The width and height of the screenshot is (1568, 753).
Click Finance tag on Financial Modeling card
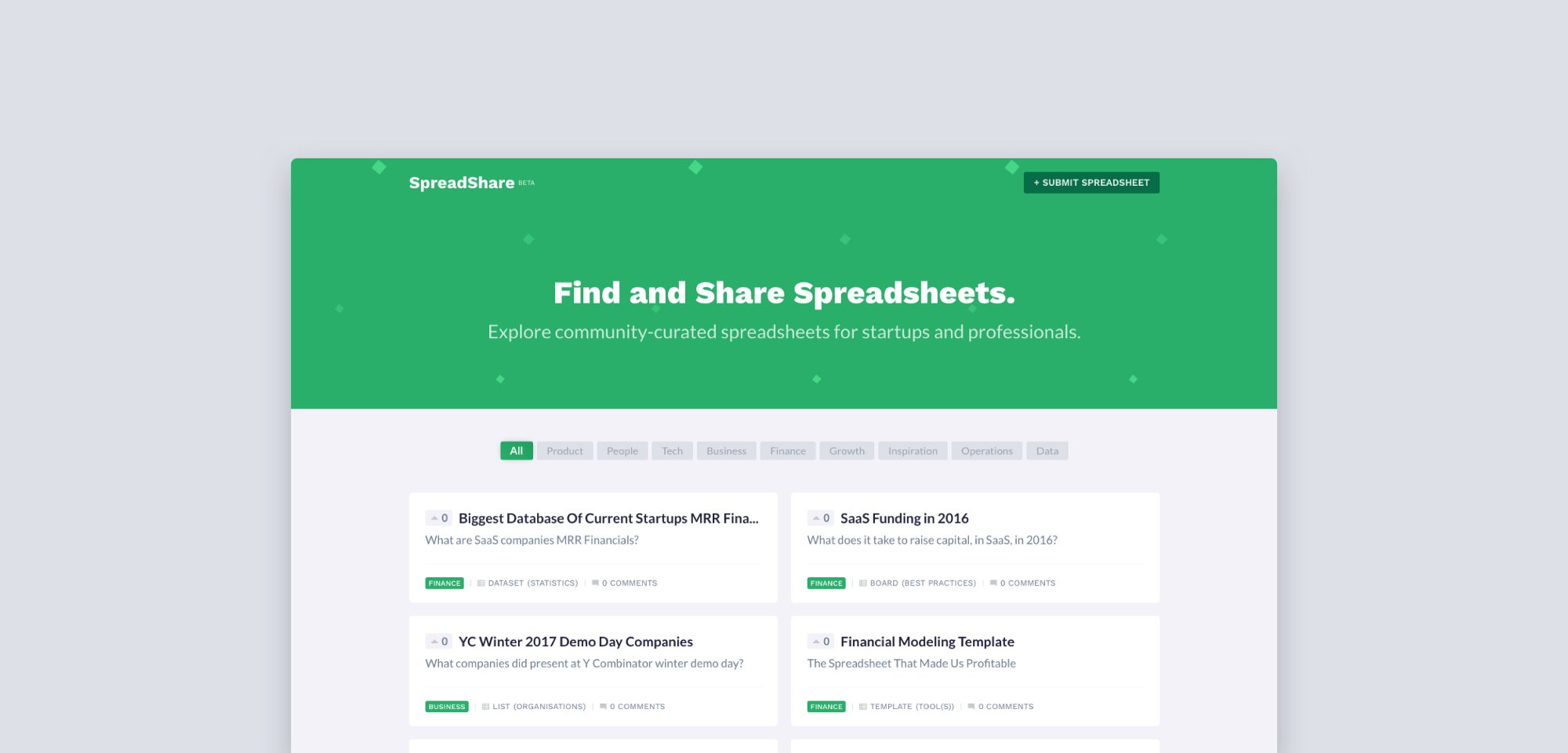click(x=826, y=707)
